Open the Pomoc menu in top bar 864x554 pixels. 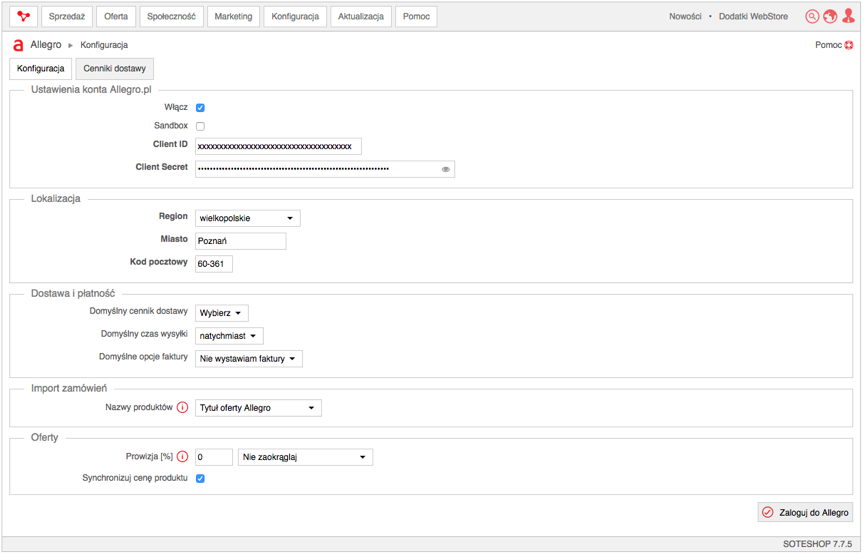416,17
